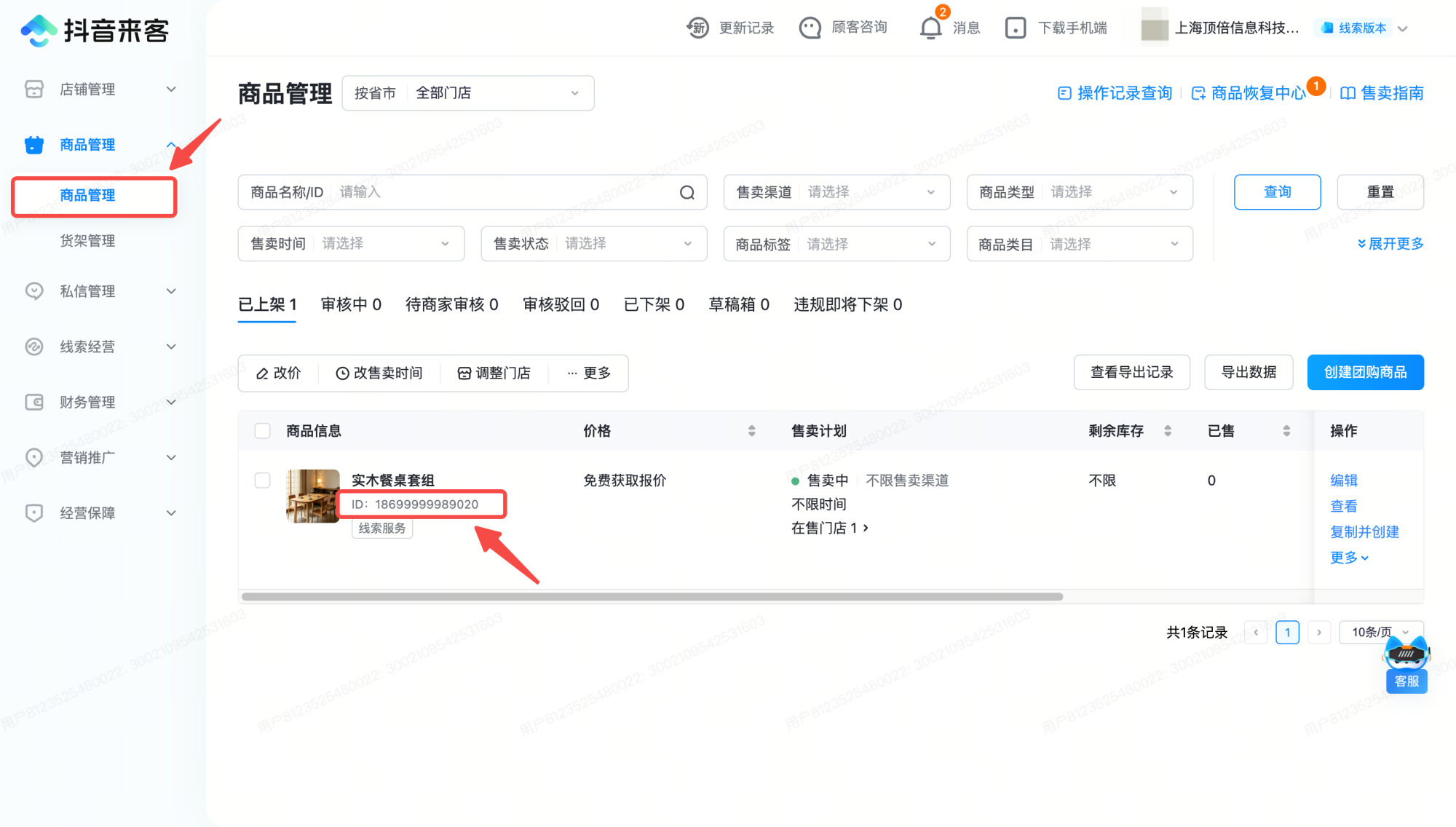
Task: Open the 客服 robot assistant
Action: (1406, 665)
